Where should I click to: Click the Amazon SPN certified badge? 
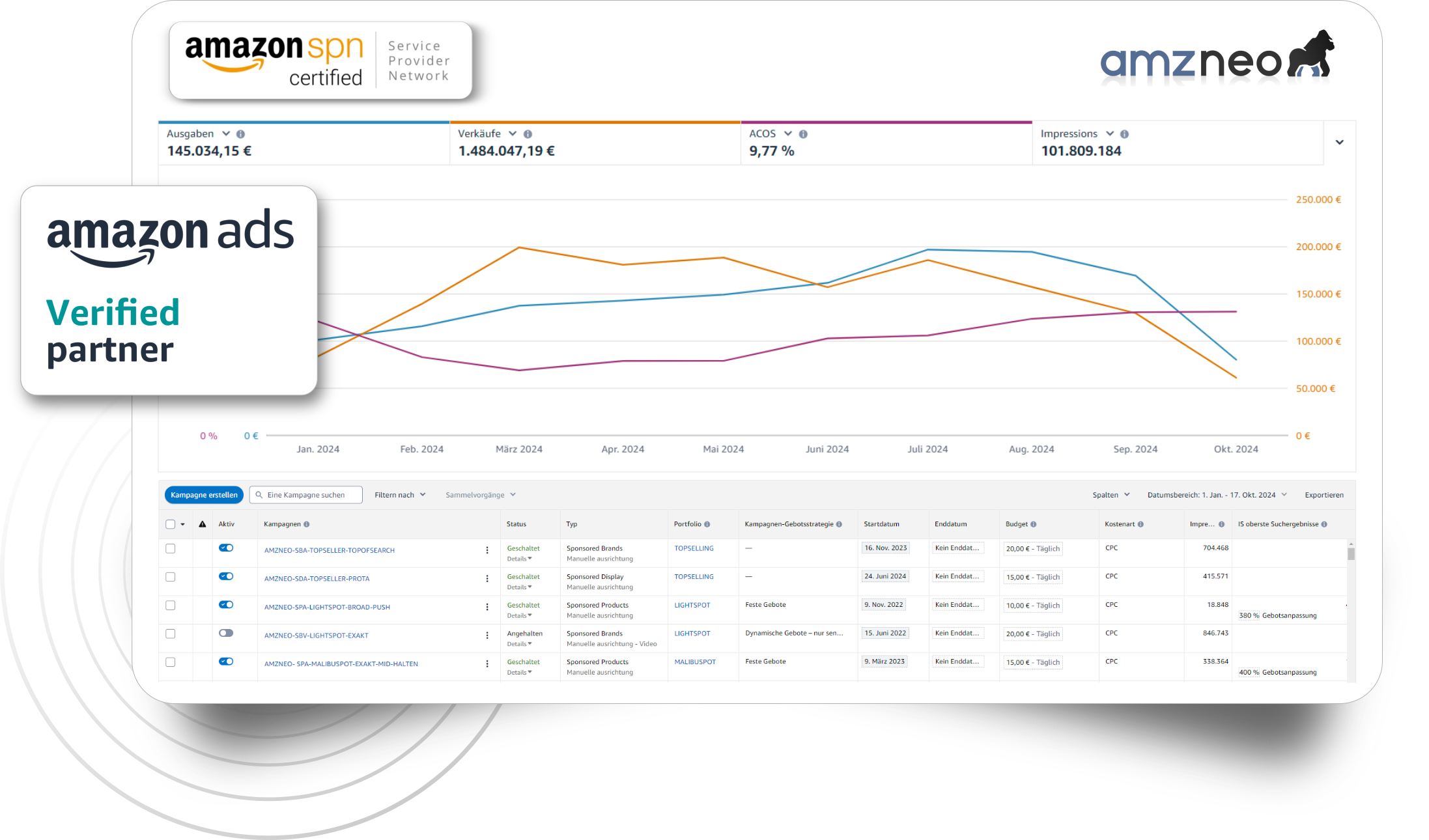point(320,61)
